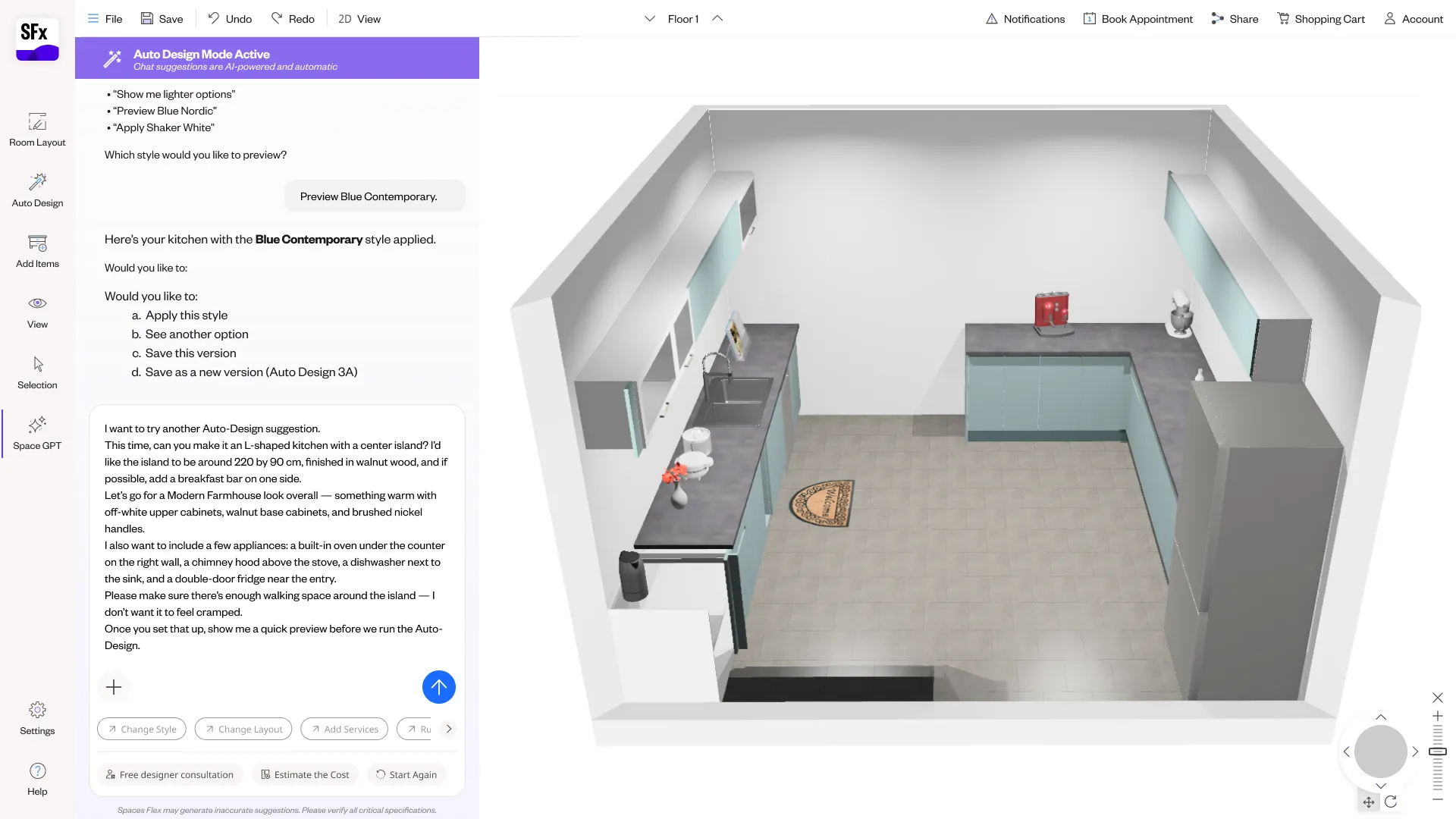Reset the camera rotation
This screenshot has height=819, width=1456.
click(1391, 802)
